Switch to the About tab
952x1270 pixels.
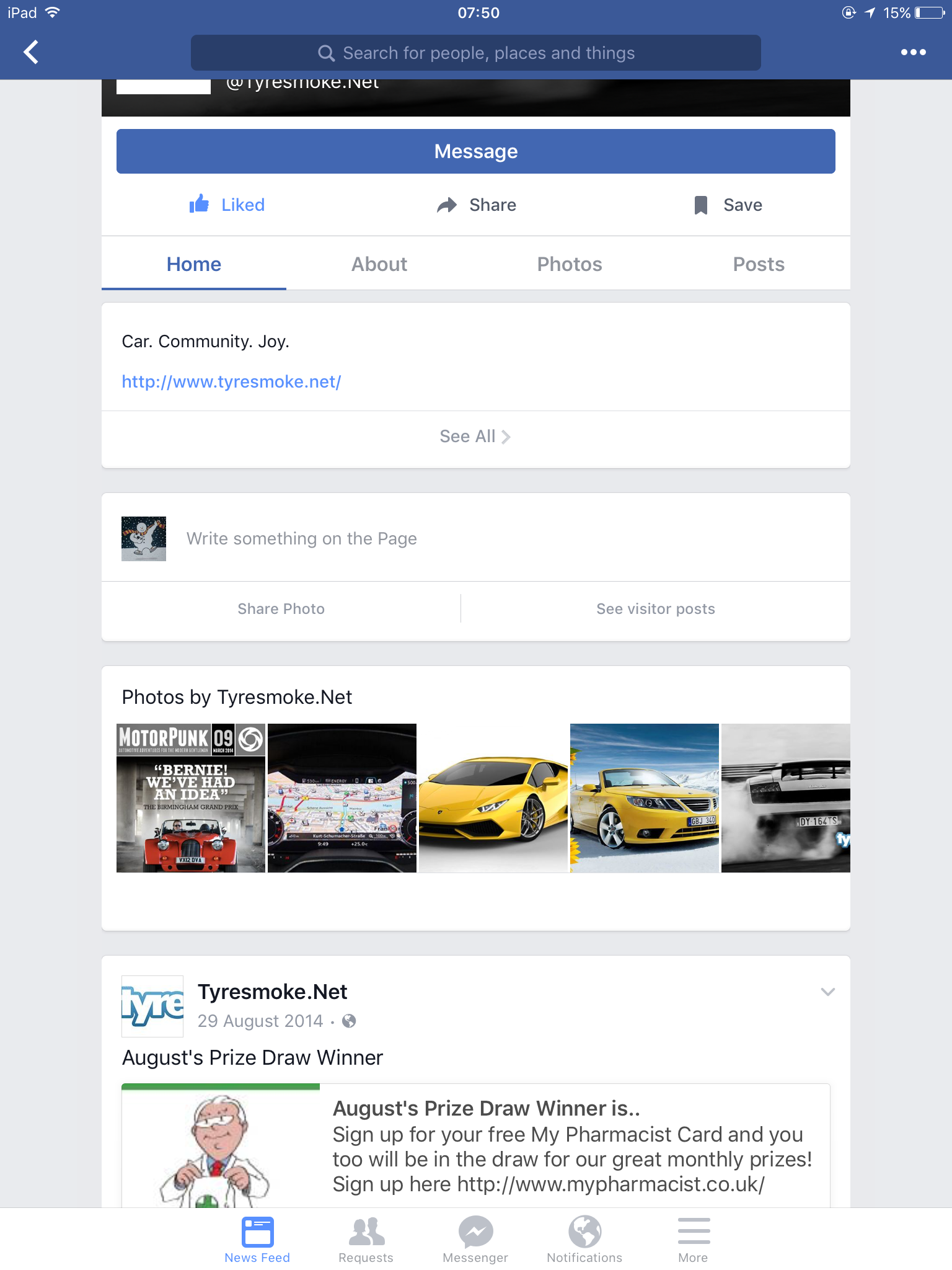[x=379, y=264]
